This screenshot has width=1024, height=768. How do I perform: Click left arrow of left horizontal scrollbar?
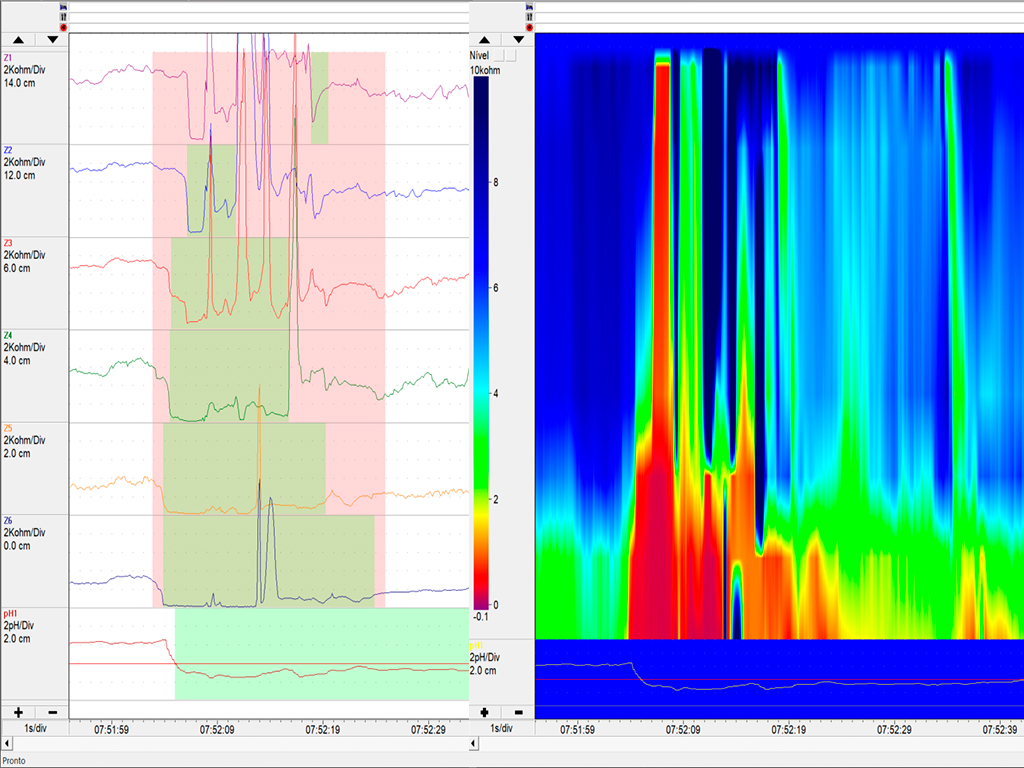pos(5,744)
